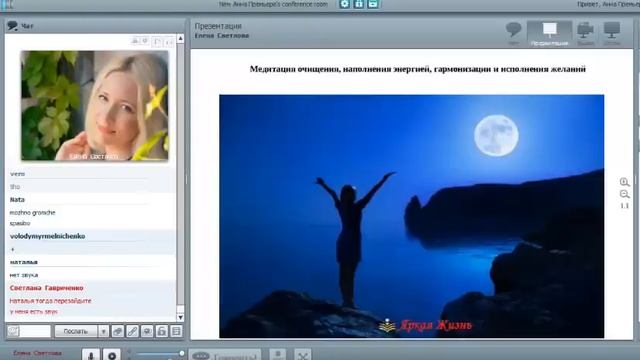Open the emoticon picker in chat input

[13, 331]
